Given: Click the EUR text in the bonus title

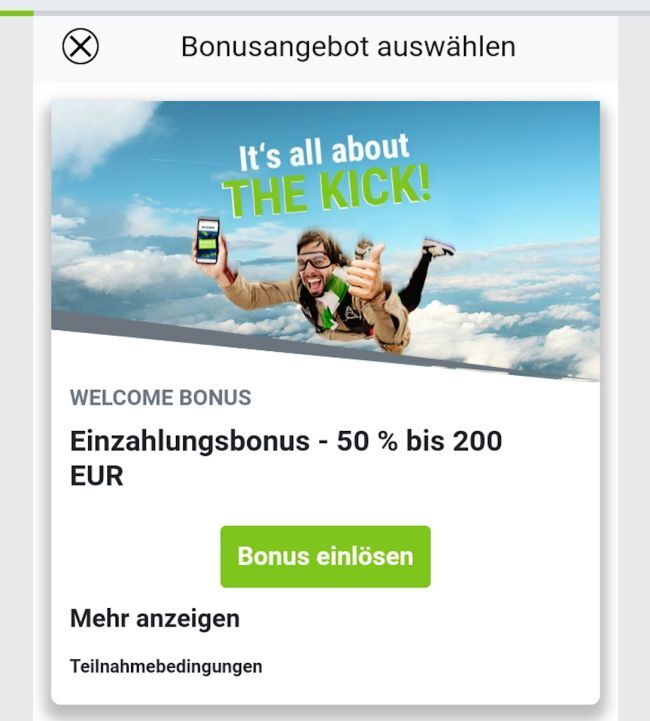Looking at the screenshot, I should point(97,475).
